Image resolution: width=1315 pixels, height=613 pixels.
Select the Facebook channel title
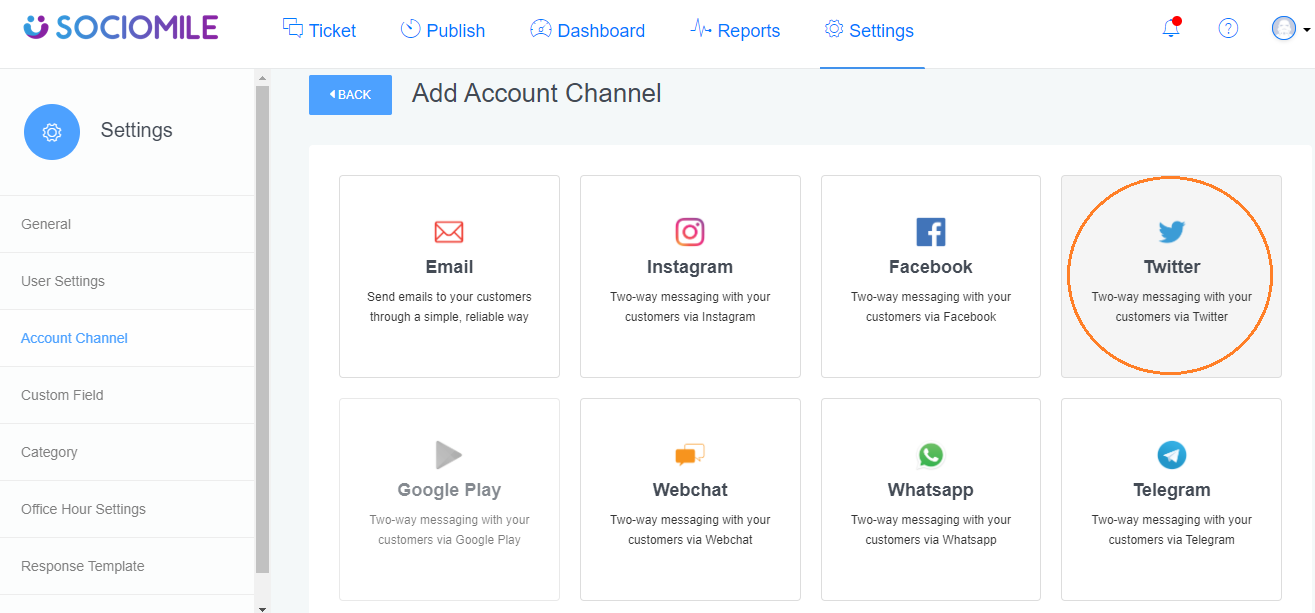point(931,267)
